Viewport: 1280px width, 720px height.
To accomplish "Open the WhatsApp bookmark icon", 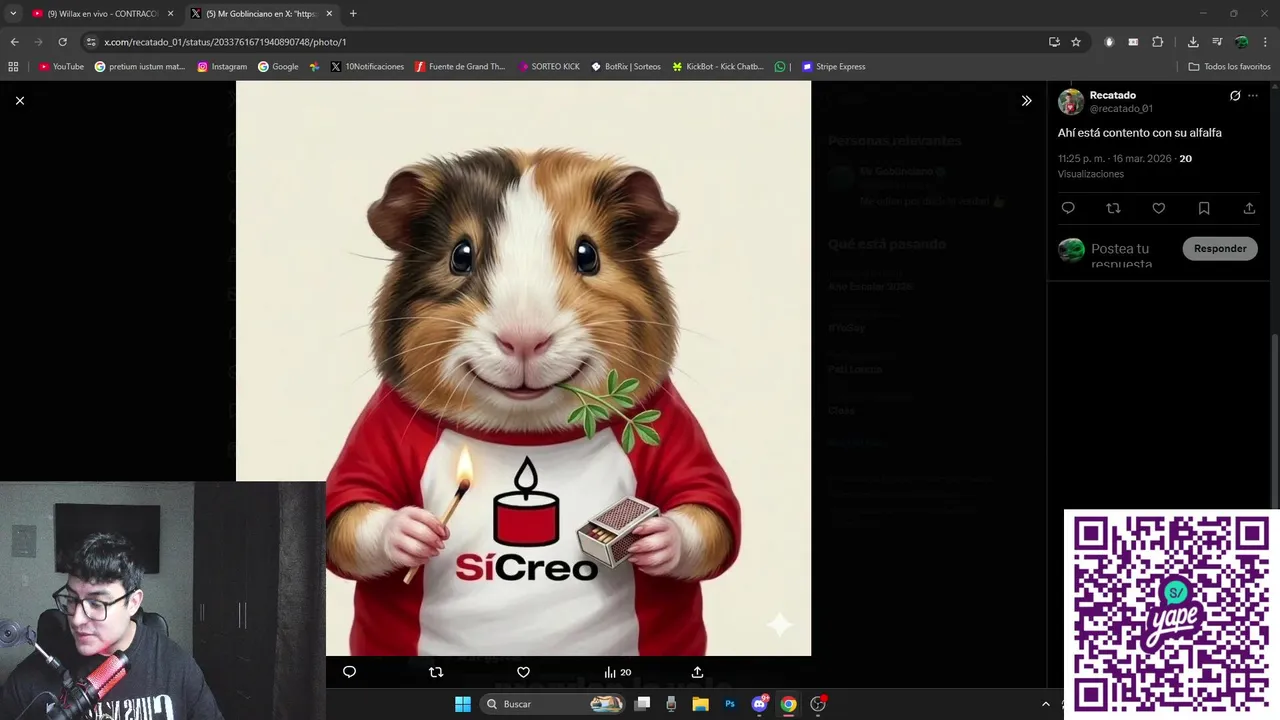I will pos(780,67).
